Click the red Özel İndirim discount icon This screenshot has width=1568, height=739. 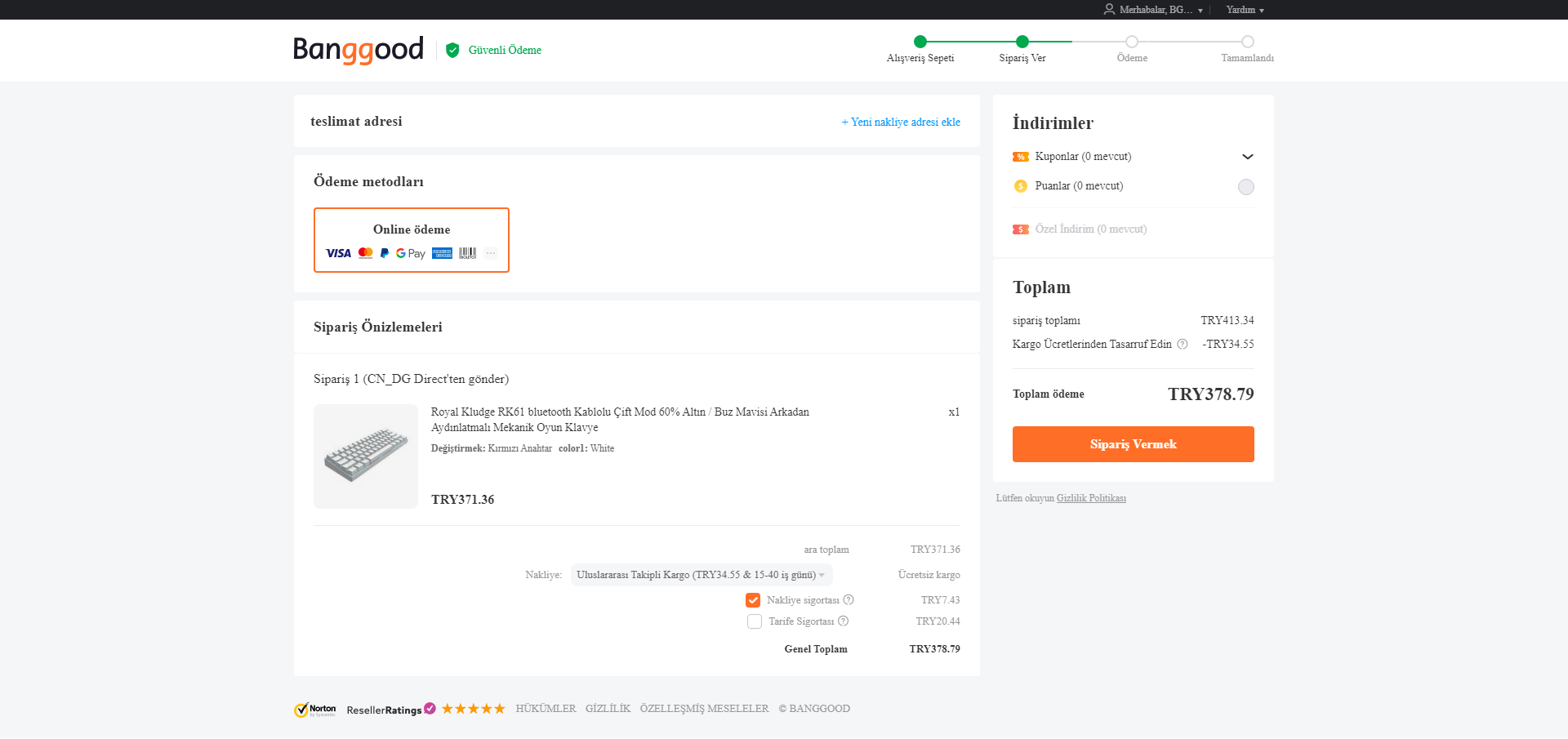coord(1021,229)
